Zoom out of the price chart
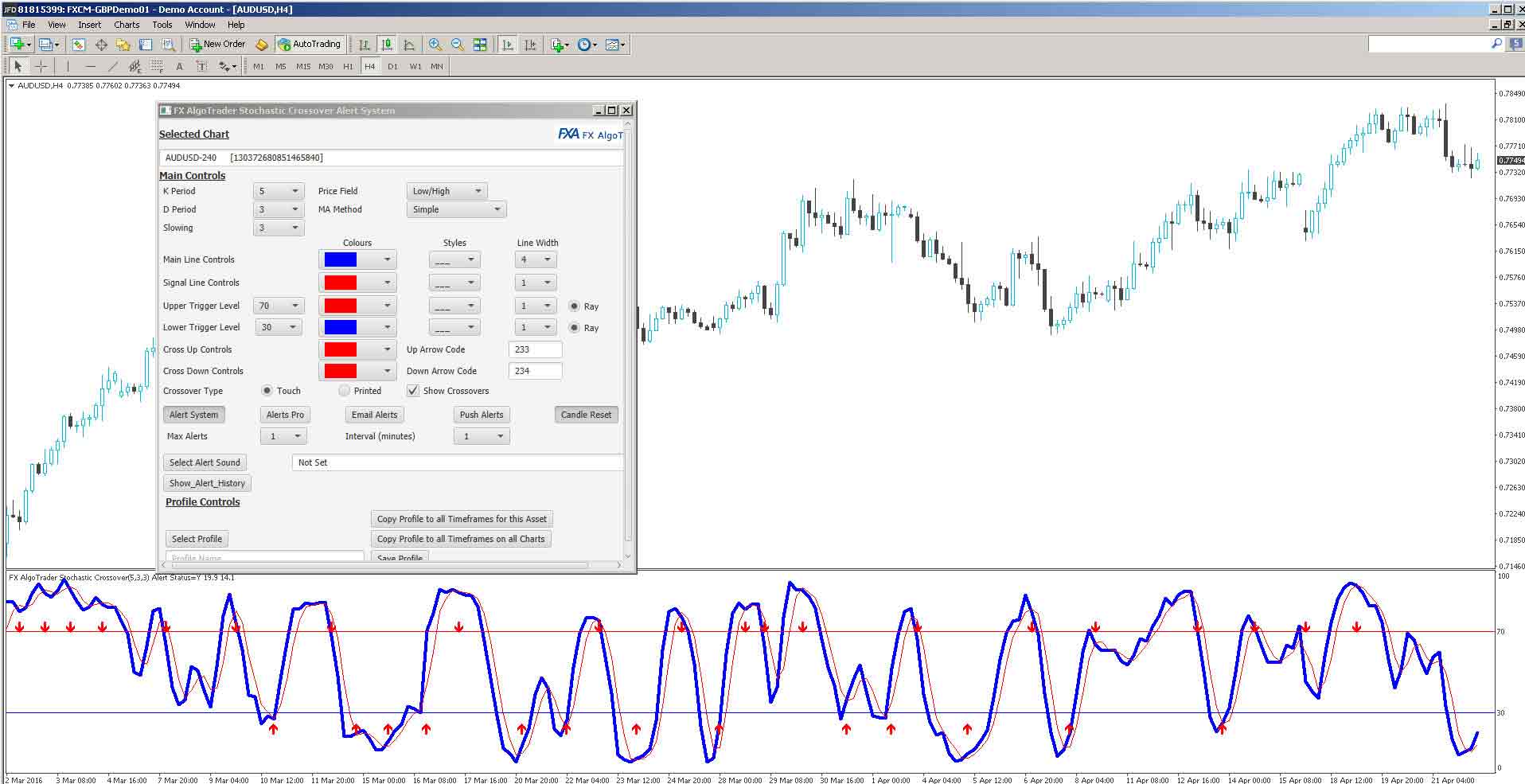The image size is (1525, 784). [x=456, y=44]
